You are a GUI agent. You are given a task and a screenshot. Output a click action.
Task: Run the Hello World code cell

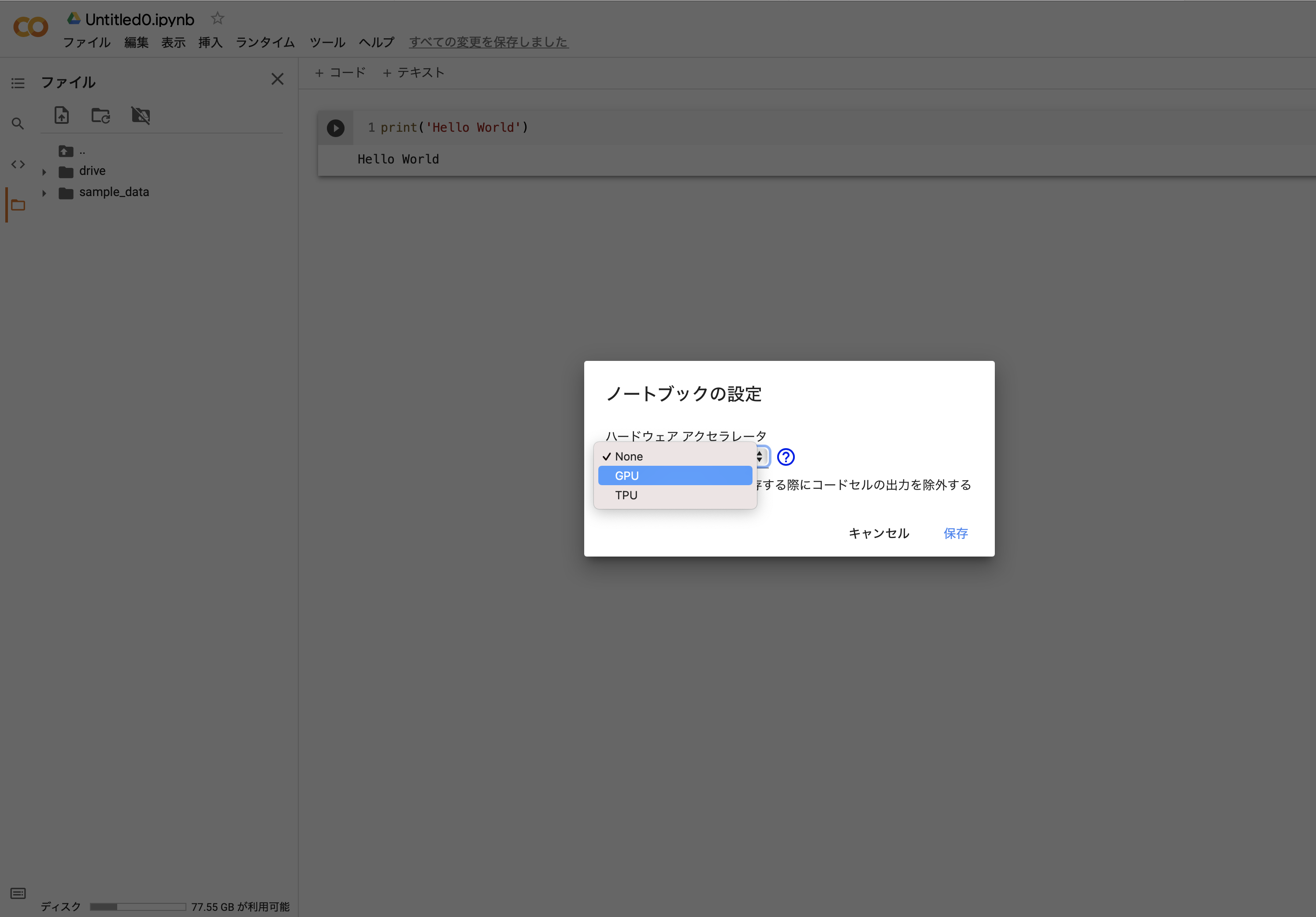pos(336,127)
